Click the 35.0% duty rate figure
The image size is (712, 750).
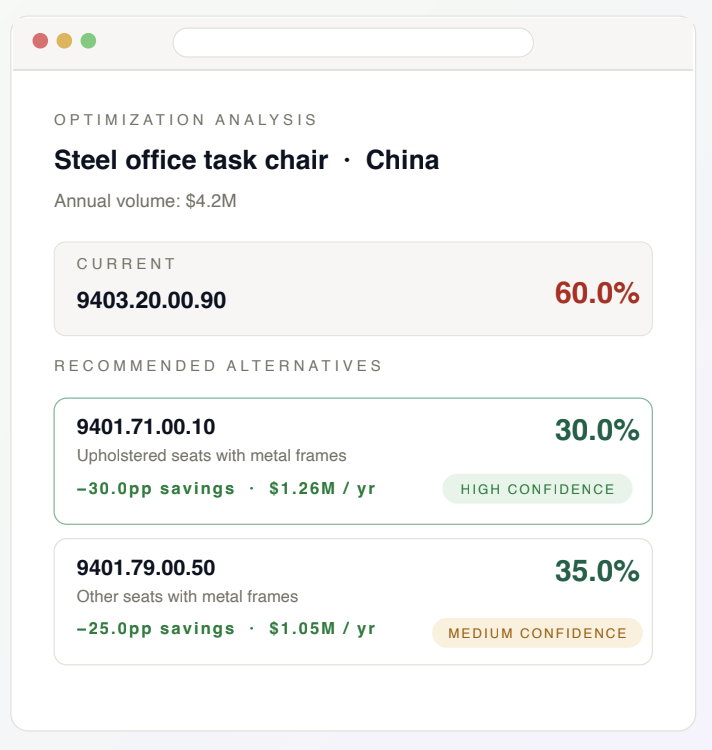pos(597,571)
